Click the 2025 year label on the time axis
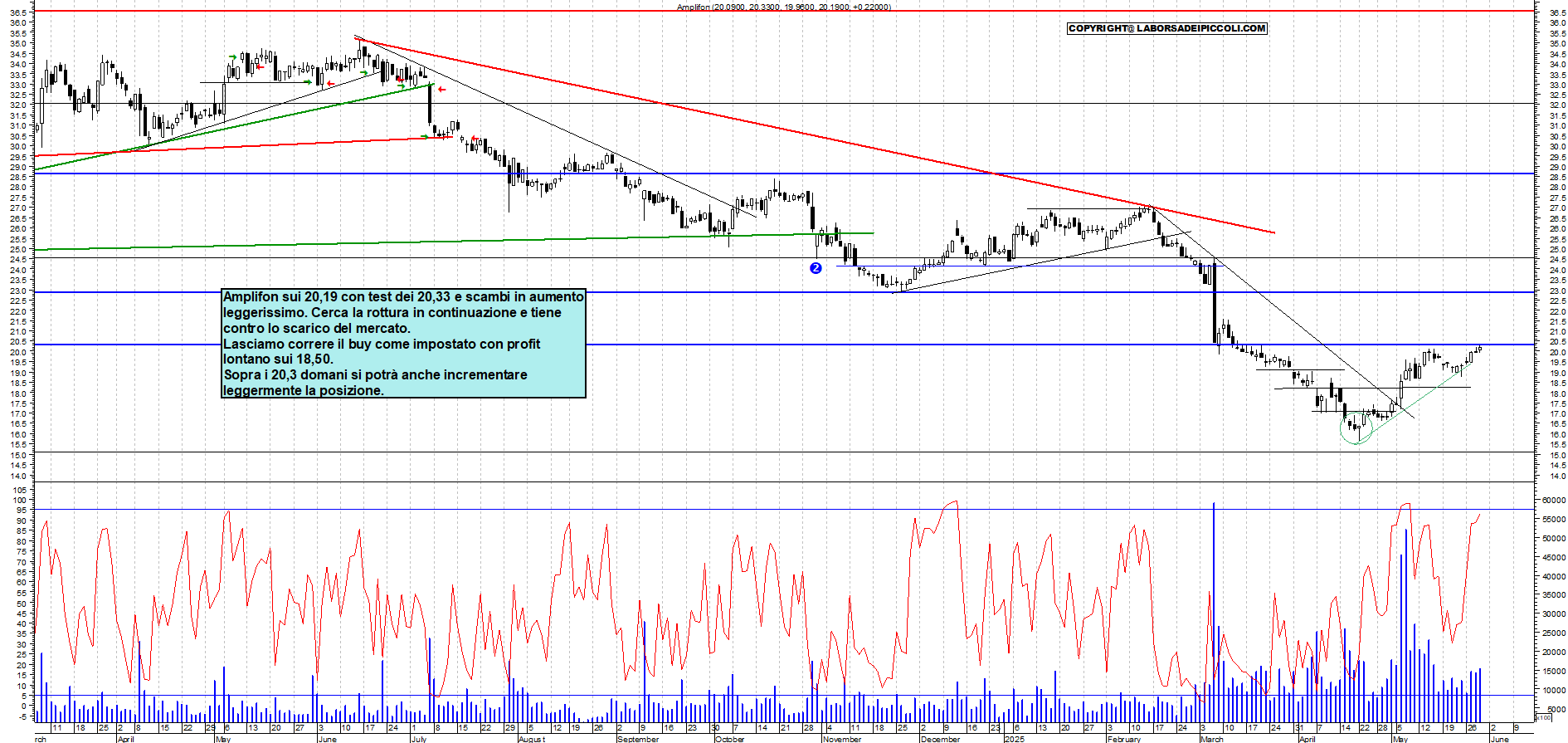 point(1014,739)
